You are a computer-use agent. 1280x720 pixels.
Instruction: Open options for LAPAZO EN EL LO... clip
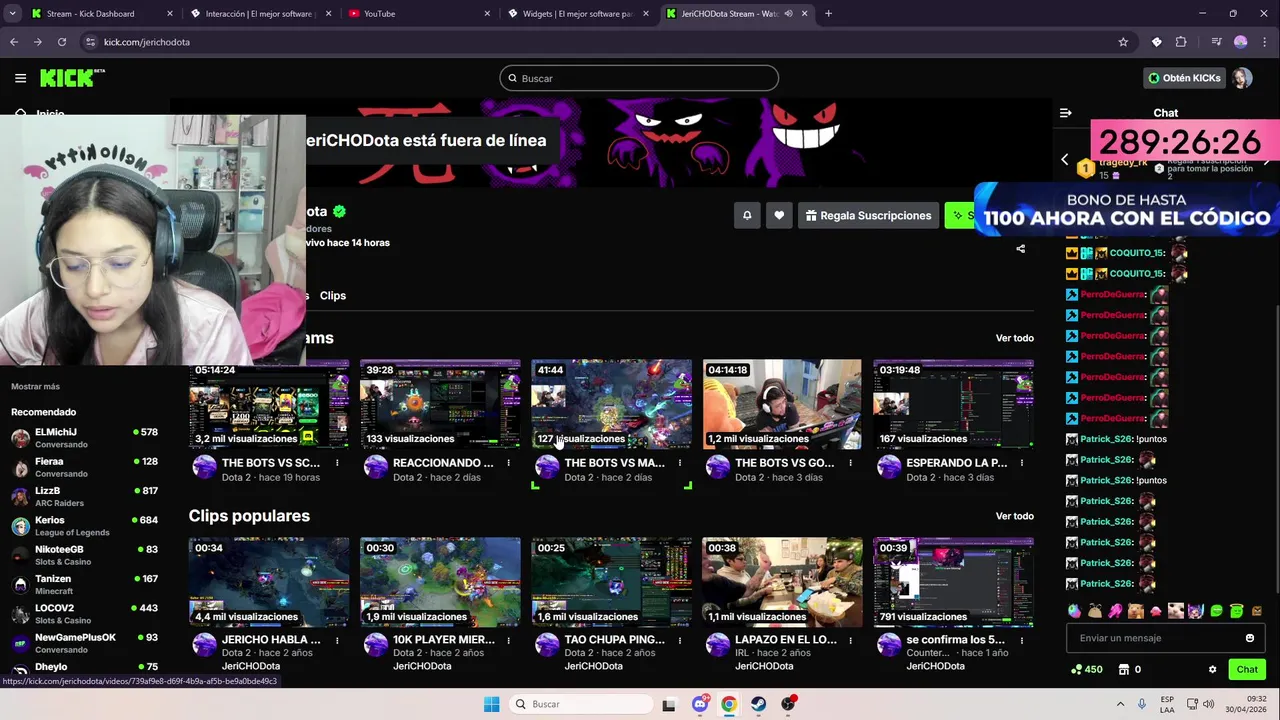pyautogui.click(x=850, y=640)
